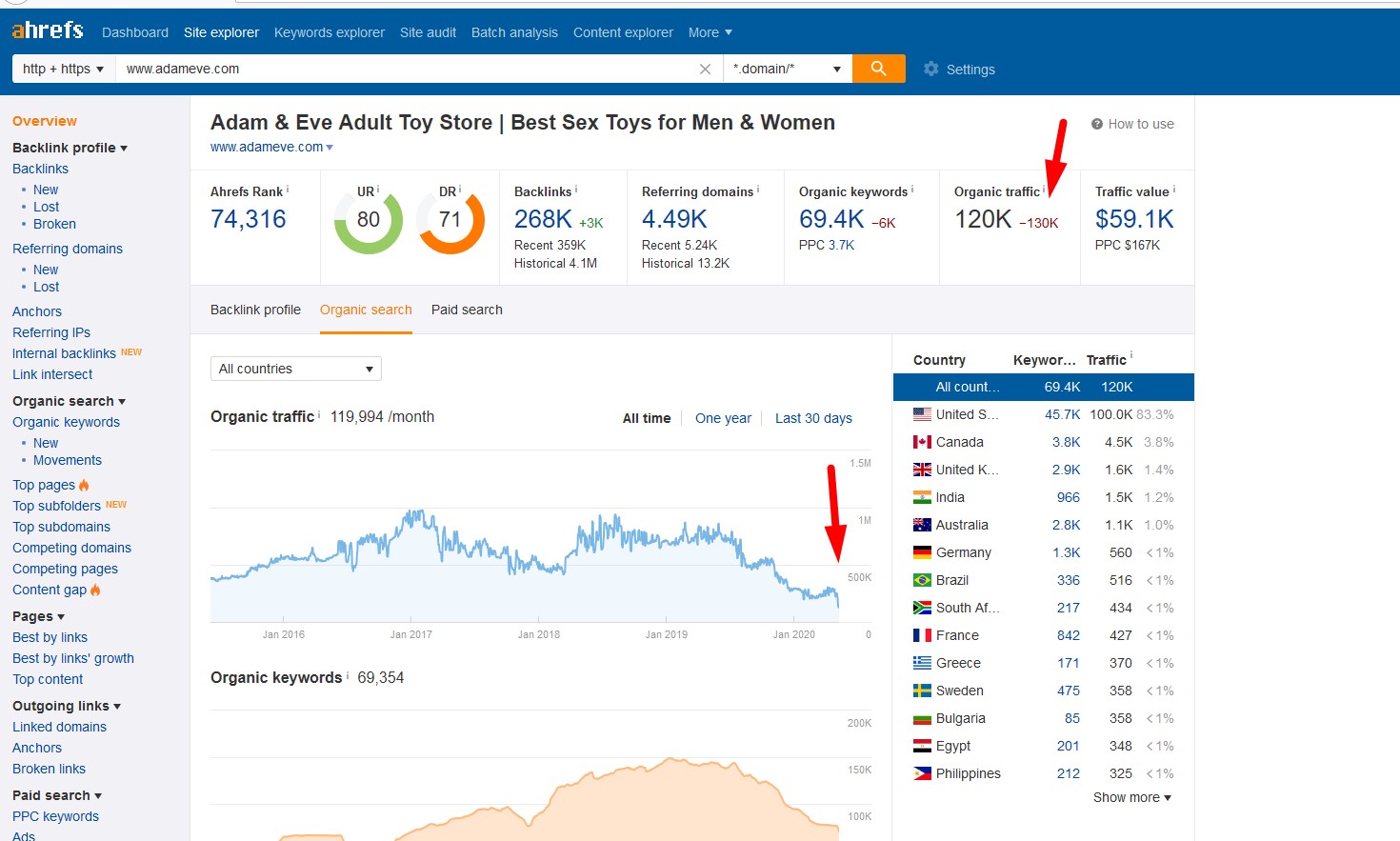
Task: Click the 69.4K organic keywords value
Action: click(x=831, y=219)
